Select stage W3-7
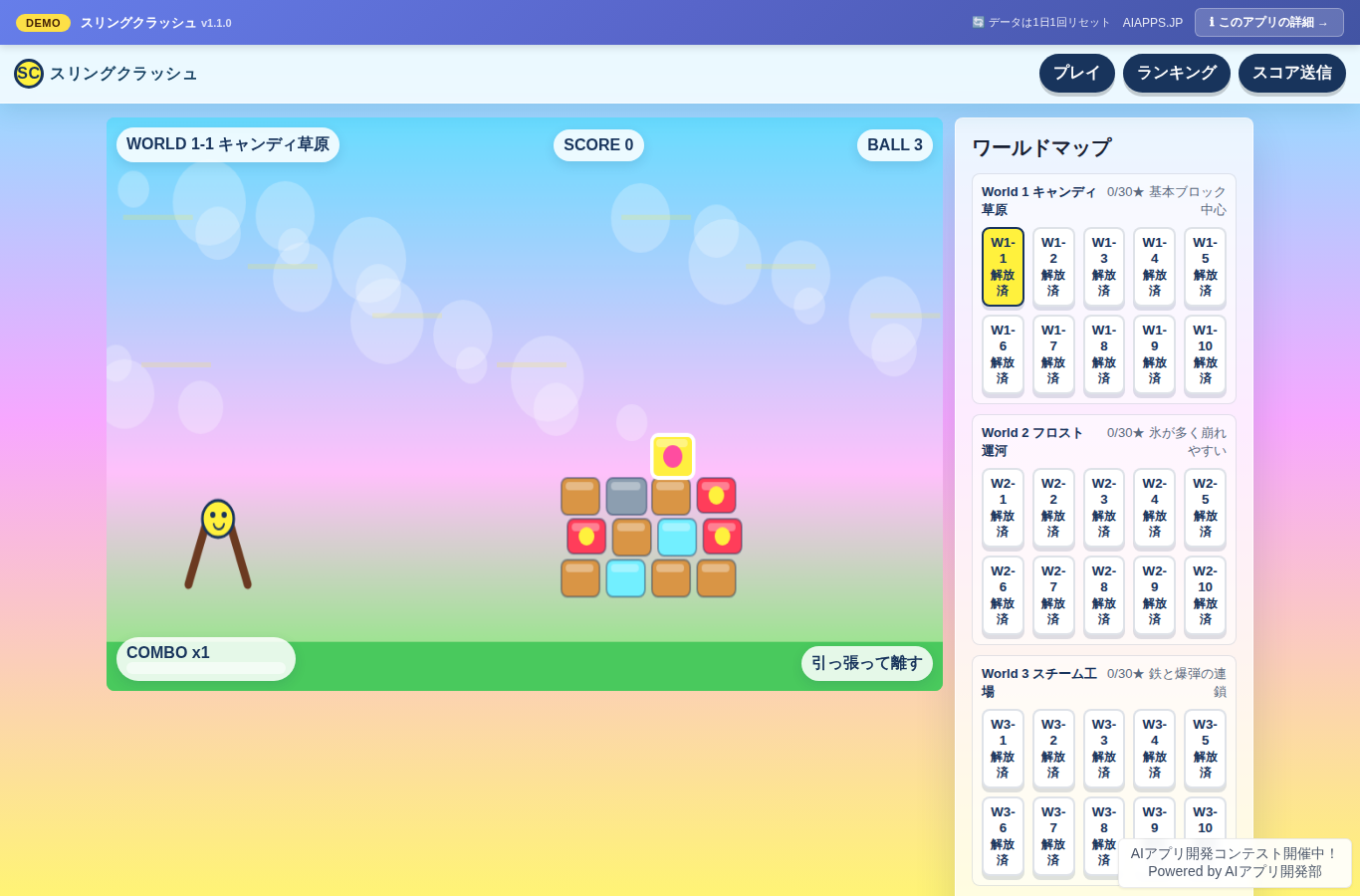This screenshot has width=1360, height=896. [1053, 836]
